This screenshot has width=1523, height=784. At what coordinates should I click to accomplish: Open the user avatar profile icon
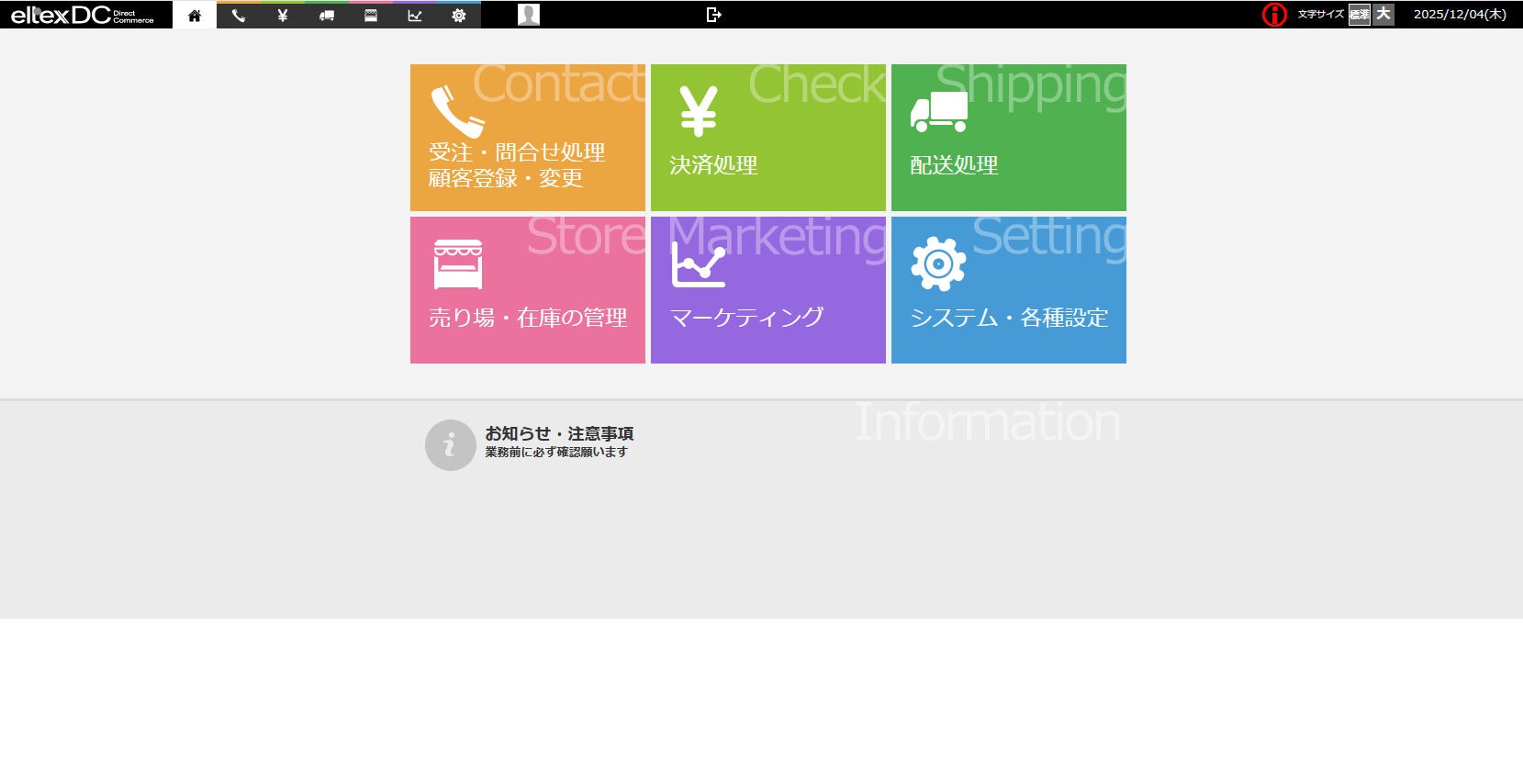[529, 15]
